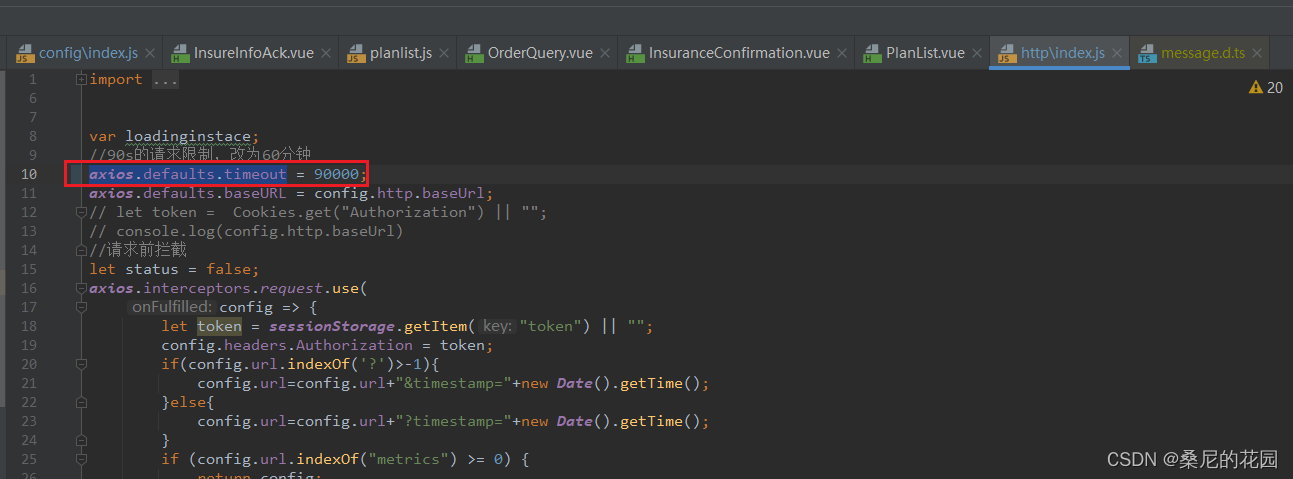Viewport: 1293px width, 479px height.
Task: Close the http\index.js tab
Action: coord(1116,53)
